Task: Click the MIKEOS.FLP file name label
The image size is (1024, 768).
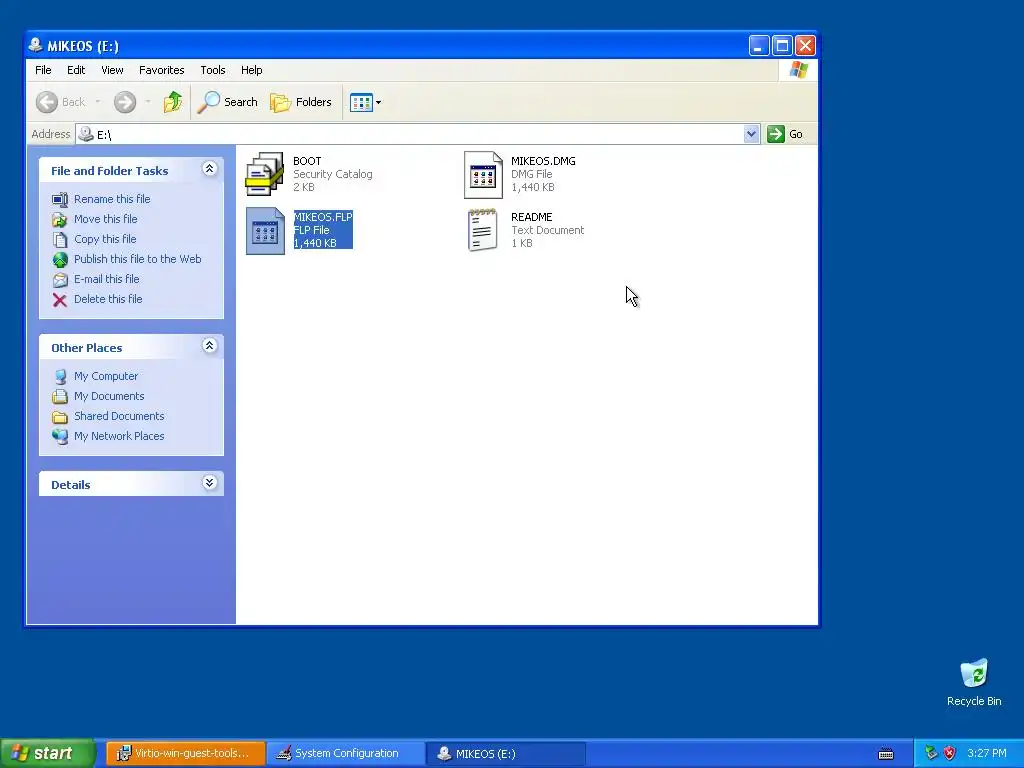Action: pyautogui.click(x=323, y=217)
